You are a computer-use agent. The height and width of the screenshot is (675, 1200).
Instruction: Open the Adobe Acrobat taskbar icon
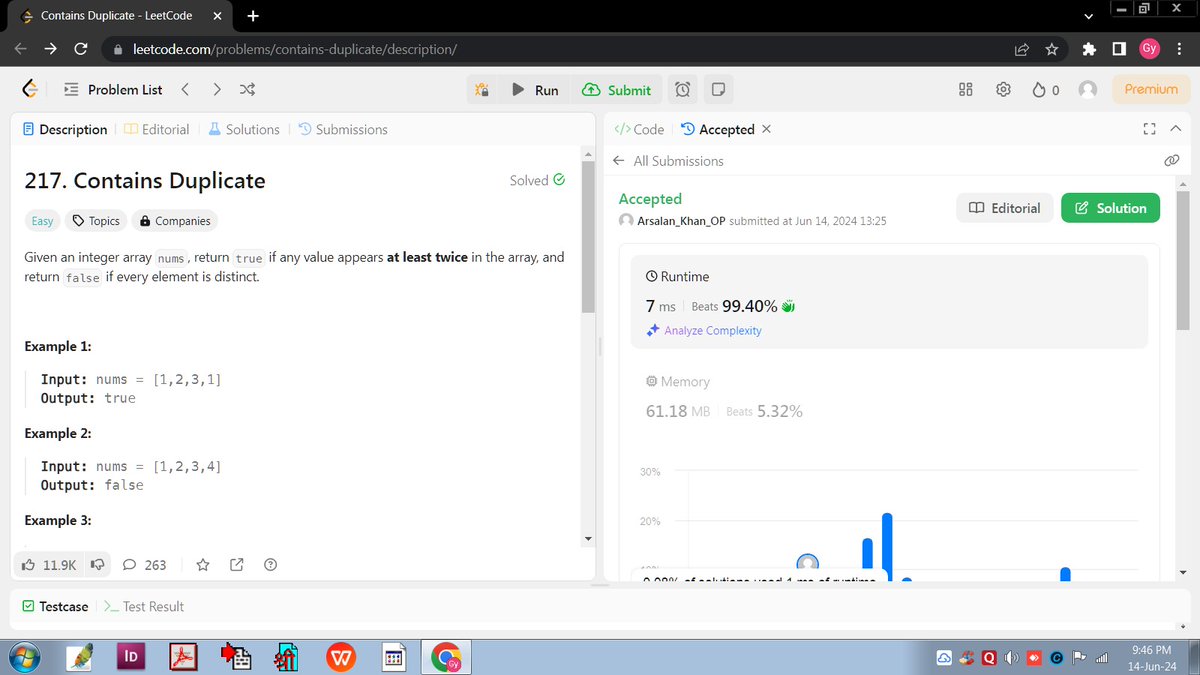pos(183,657)
